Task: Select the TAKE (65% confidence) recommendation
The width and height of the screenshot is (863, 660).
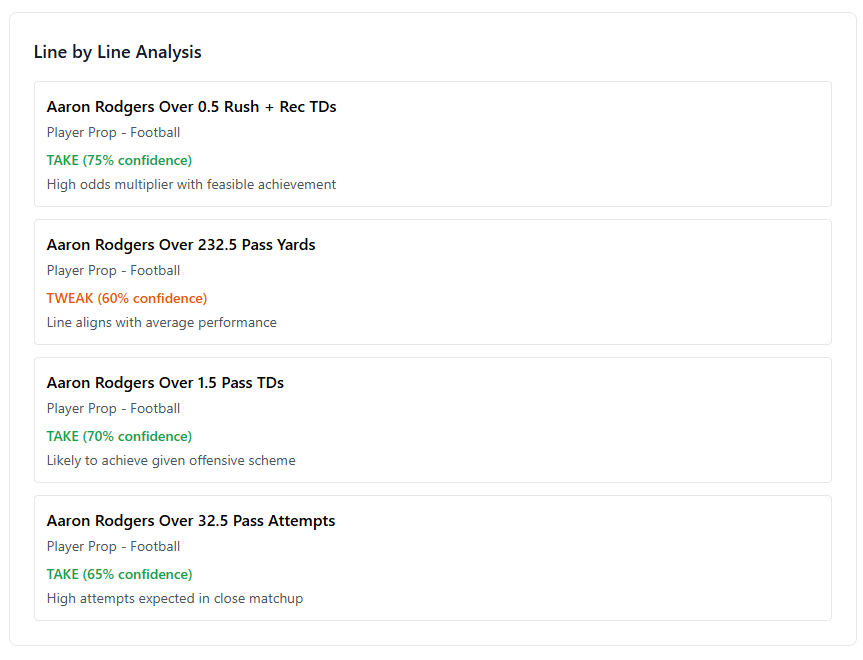Action: tap(119, 574)
